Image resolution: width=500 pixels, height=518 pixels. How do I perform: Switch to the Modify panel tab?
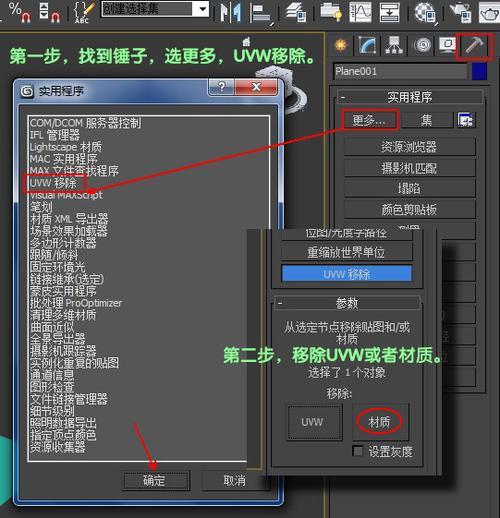coord(367,45)
